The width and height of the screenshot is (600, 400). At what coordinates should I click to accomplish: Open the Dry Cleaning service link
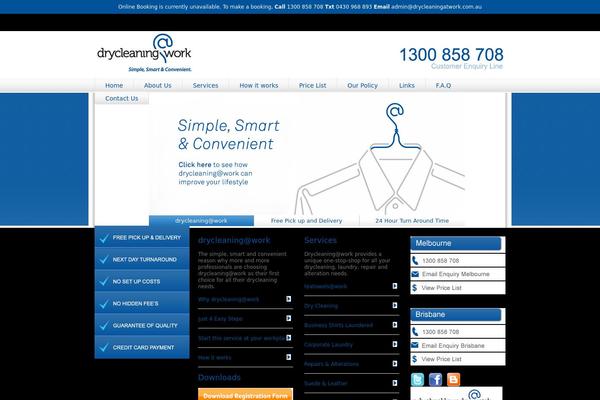point(321,306)
